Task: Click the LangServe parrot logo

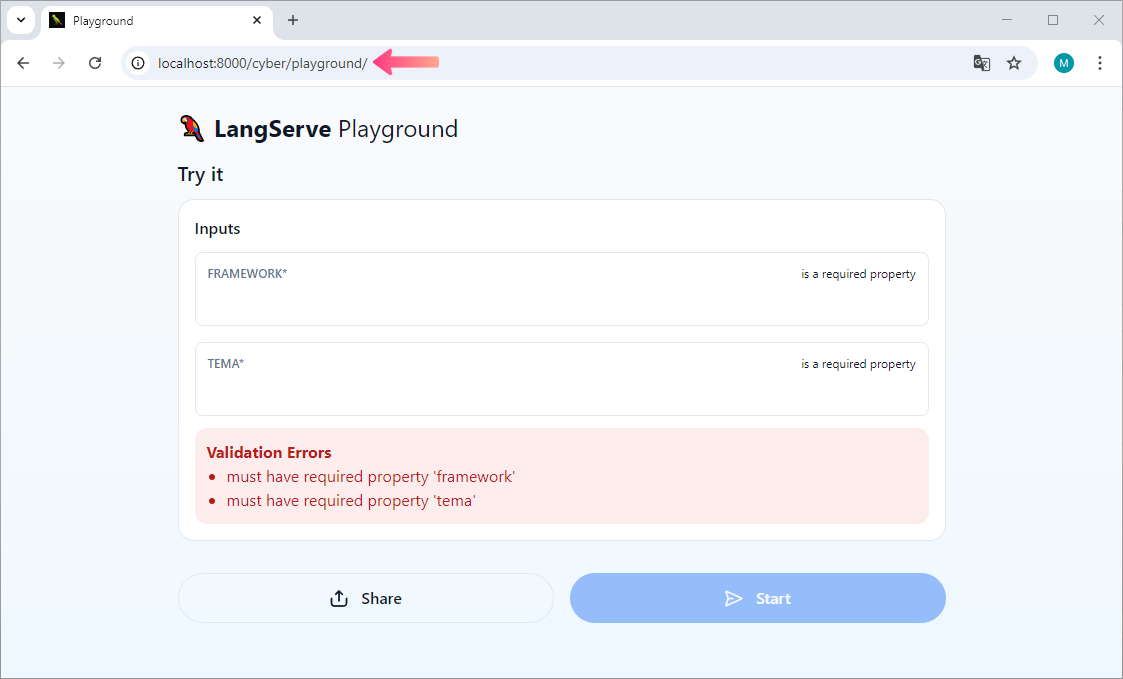Action: tap(191, 128)
